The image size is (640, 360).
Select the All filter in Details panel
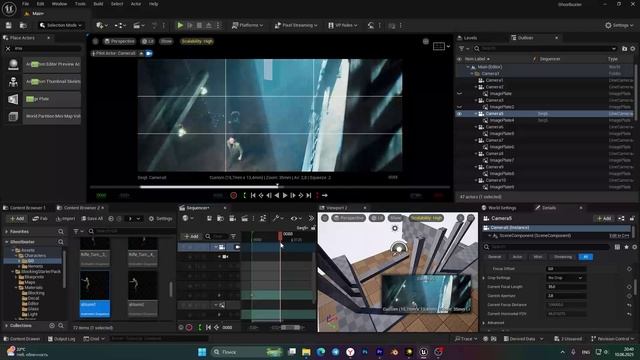point(586,257)
